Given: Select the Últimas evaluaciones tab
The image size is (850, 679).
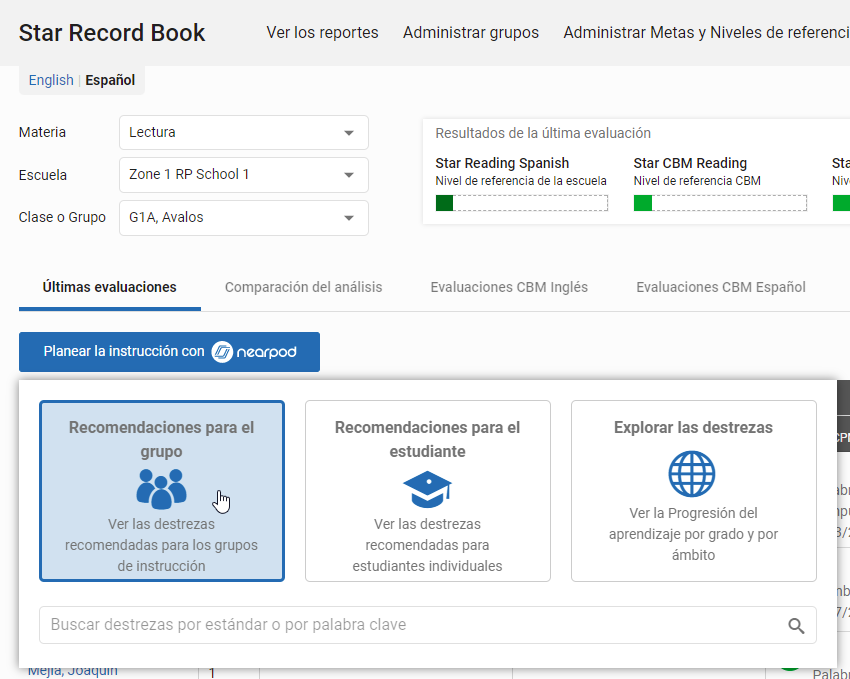Looking at the screenshot, I should (x=110, y=287).
